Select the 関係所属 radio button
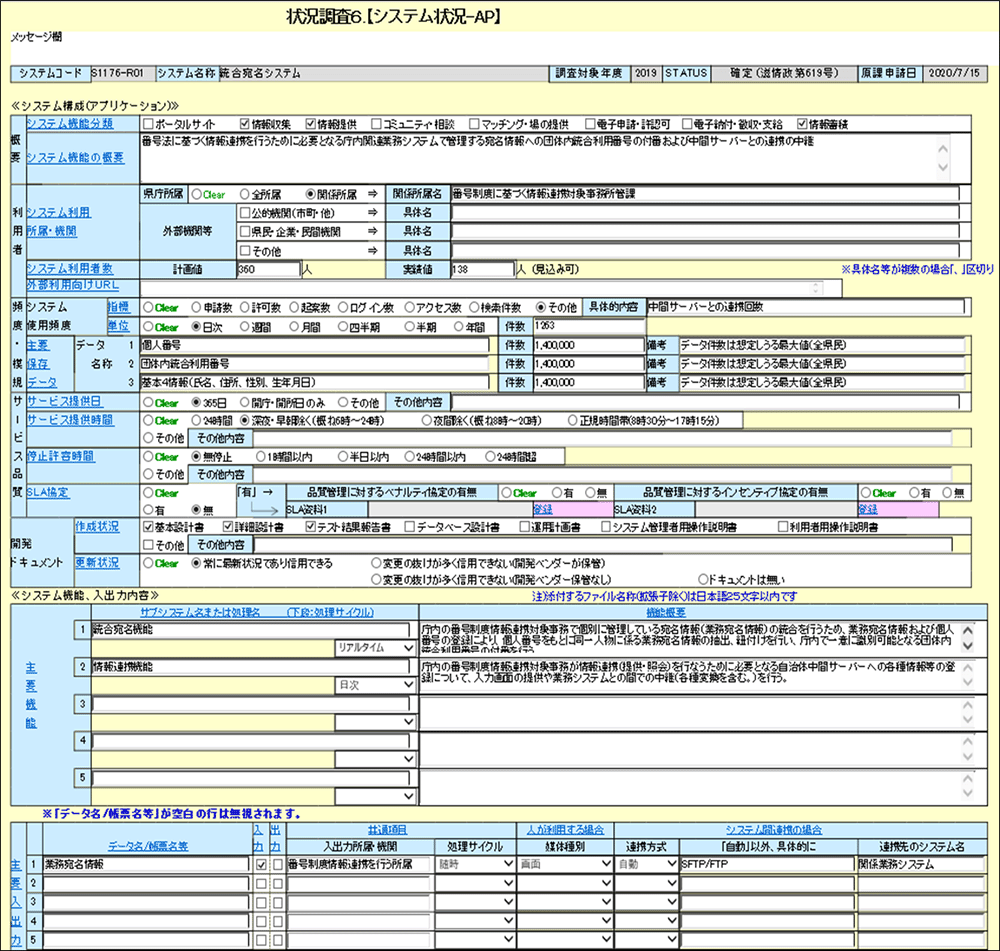 (x=311, y=194)
